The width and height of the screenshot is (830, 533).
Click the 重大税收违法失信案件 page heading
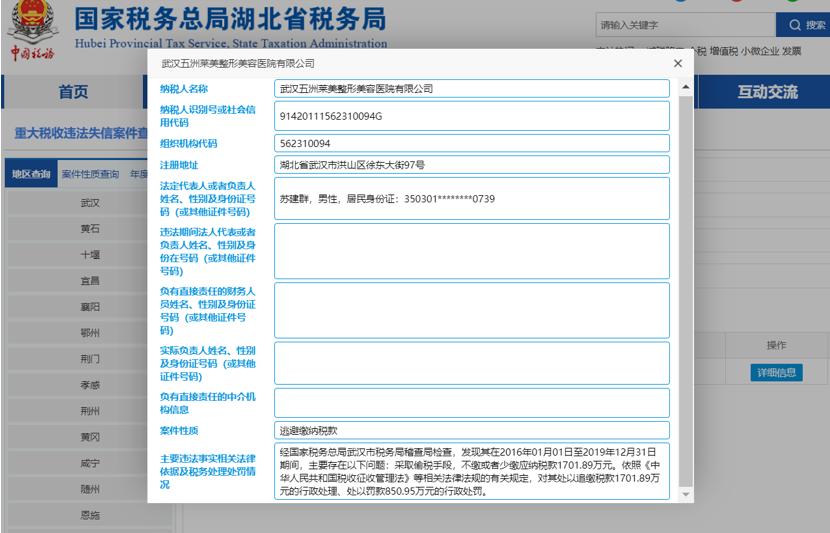80,133
